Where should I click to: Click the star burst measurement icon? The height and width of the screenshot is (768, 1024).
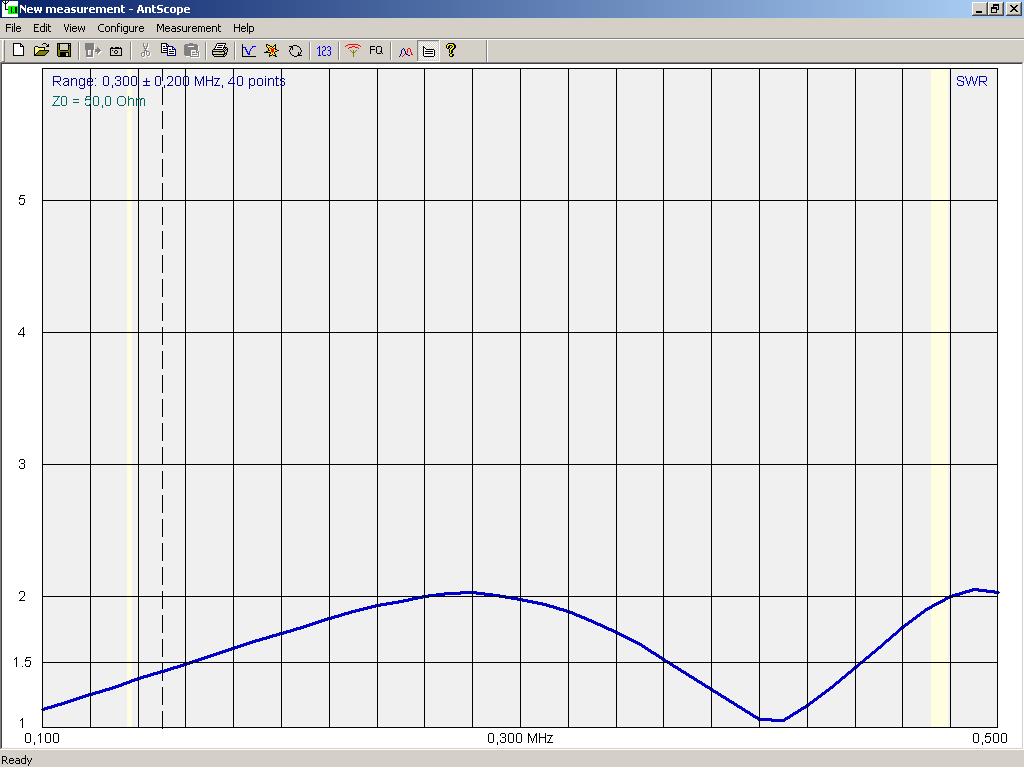[x=272, y=50]
